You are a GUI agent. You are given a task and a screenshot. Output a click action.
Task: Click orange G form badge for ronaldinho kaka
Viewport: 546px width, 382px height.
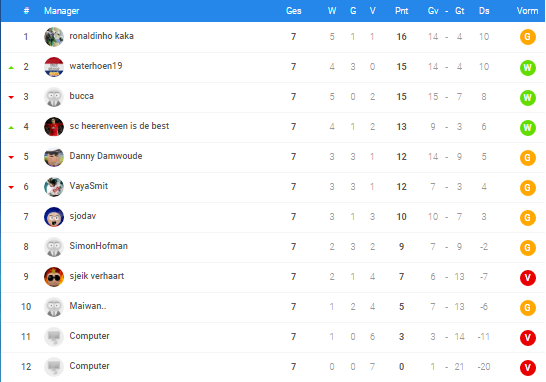coord(528,37)
